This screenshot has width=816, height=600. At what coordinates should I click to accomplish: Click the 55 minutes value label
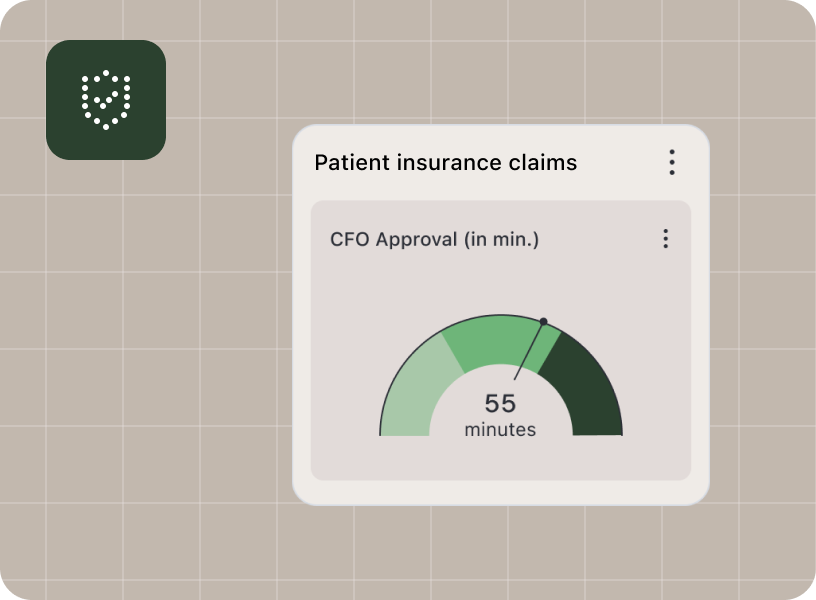click(500, 415)
